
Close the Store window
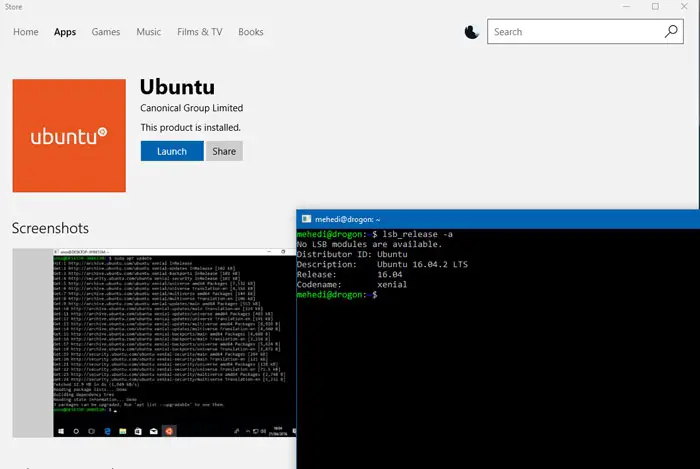click(x=684, y=6)
